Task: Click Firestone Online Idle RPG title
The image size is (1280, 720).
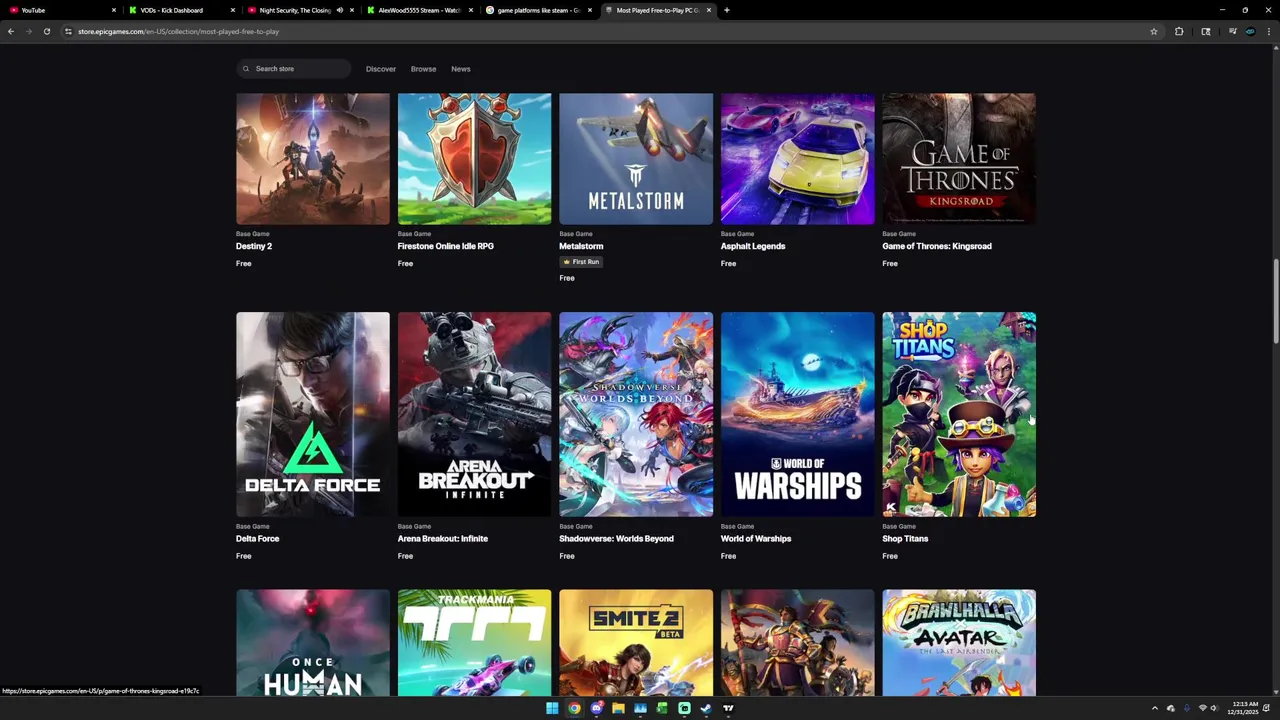Action: coord(446,246)
